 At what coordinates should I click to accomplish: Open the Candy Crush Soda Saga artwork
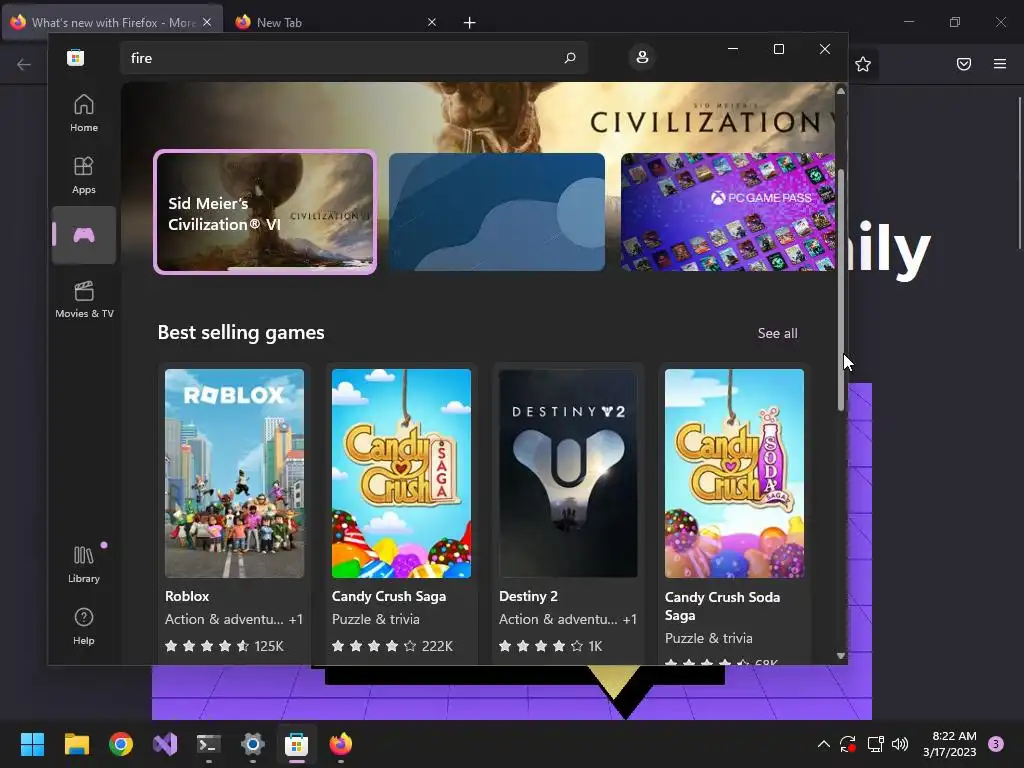(734, 473)
